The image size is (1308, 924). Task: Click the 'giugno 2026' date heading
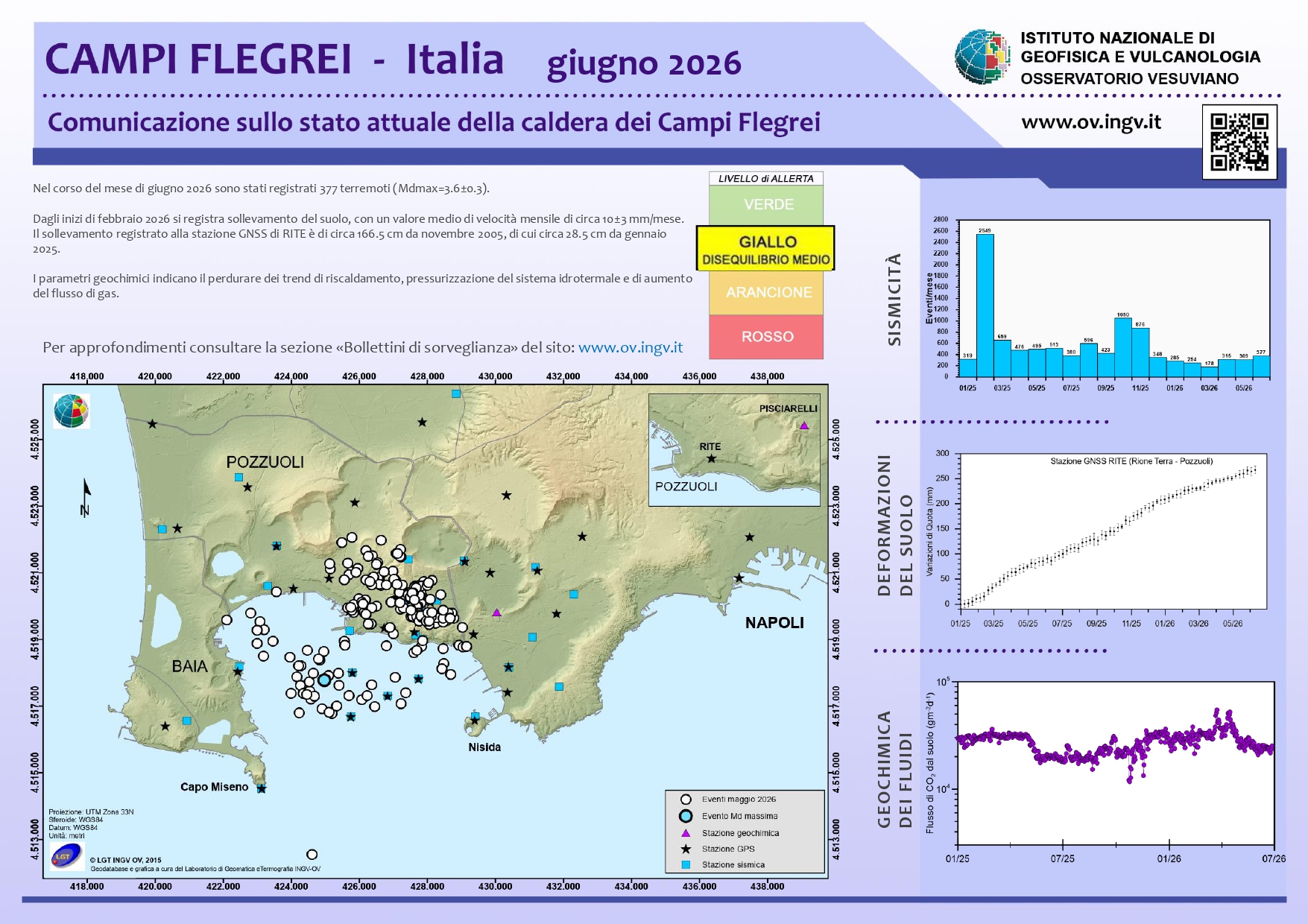point(644,64)
